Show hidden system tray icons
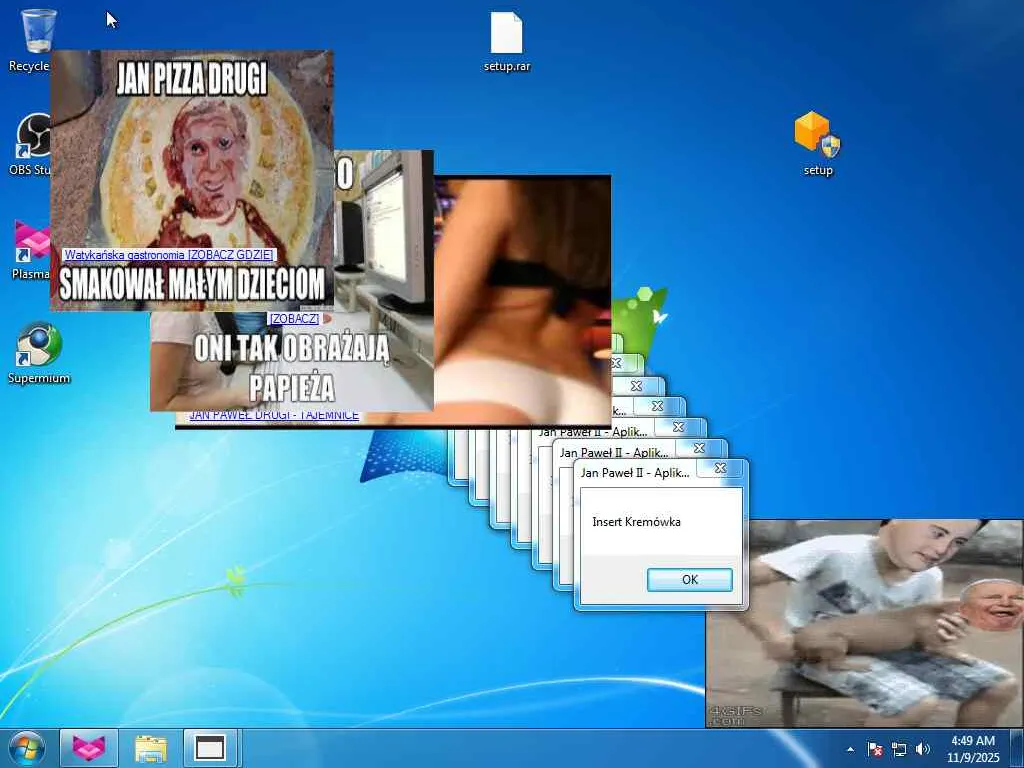The width and height of the screenshot is (1024, 768). 850,749
